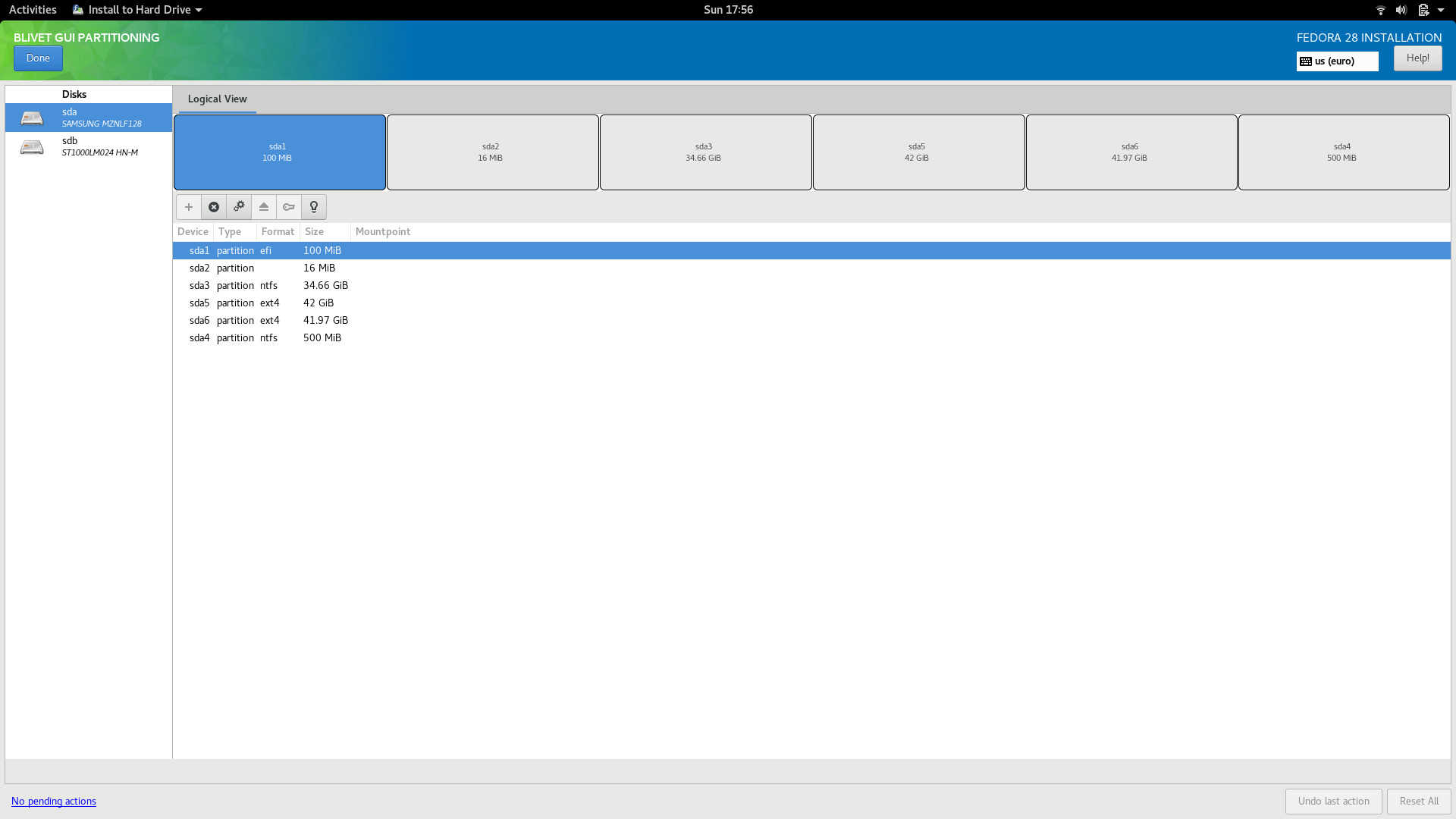Click SAMSUNG MZNLF128 disk model text
1456x819 pixels.
(102, 124)
